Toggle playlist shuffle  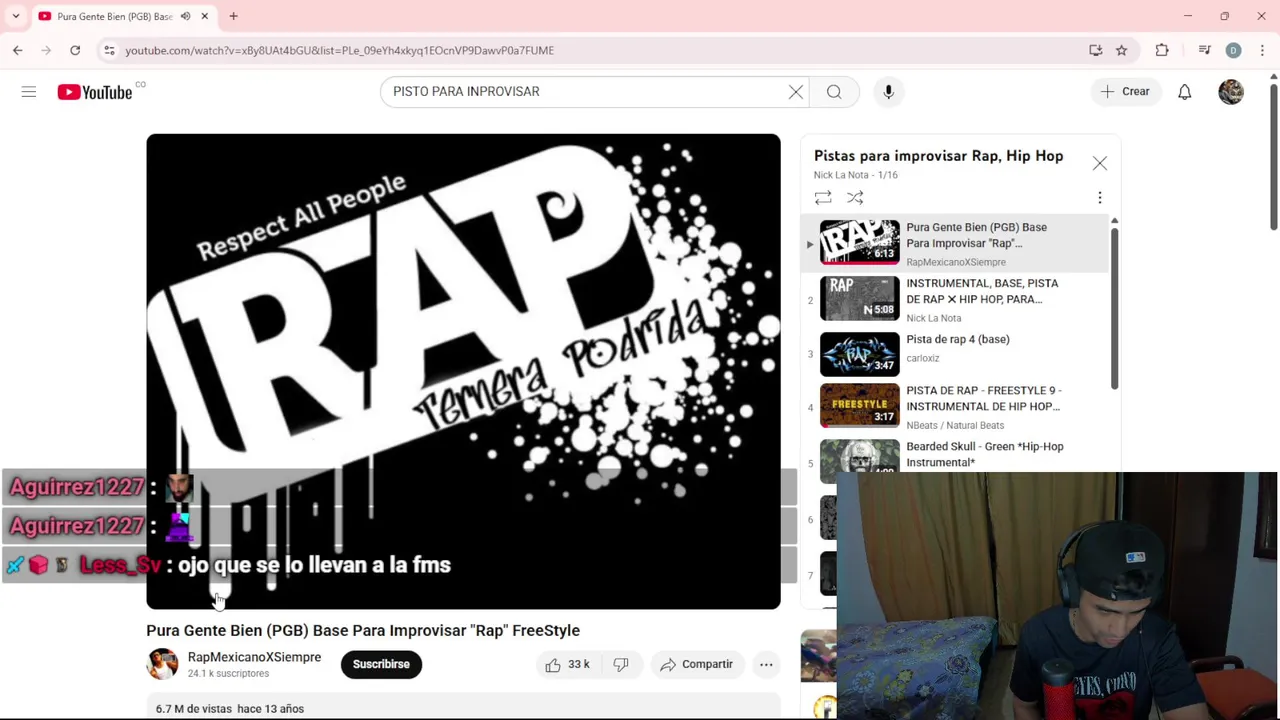point(855,198)
